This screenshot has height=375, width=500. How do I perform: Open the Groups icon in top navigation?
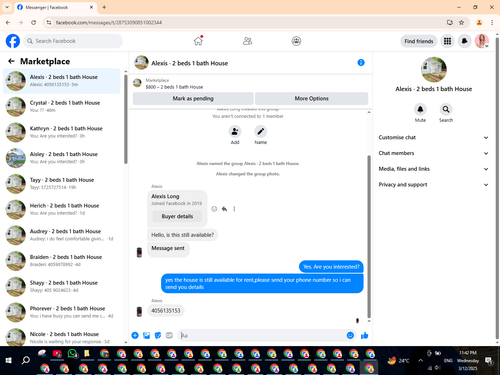coord(296,41)
